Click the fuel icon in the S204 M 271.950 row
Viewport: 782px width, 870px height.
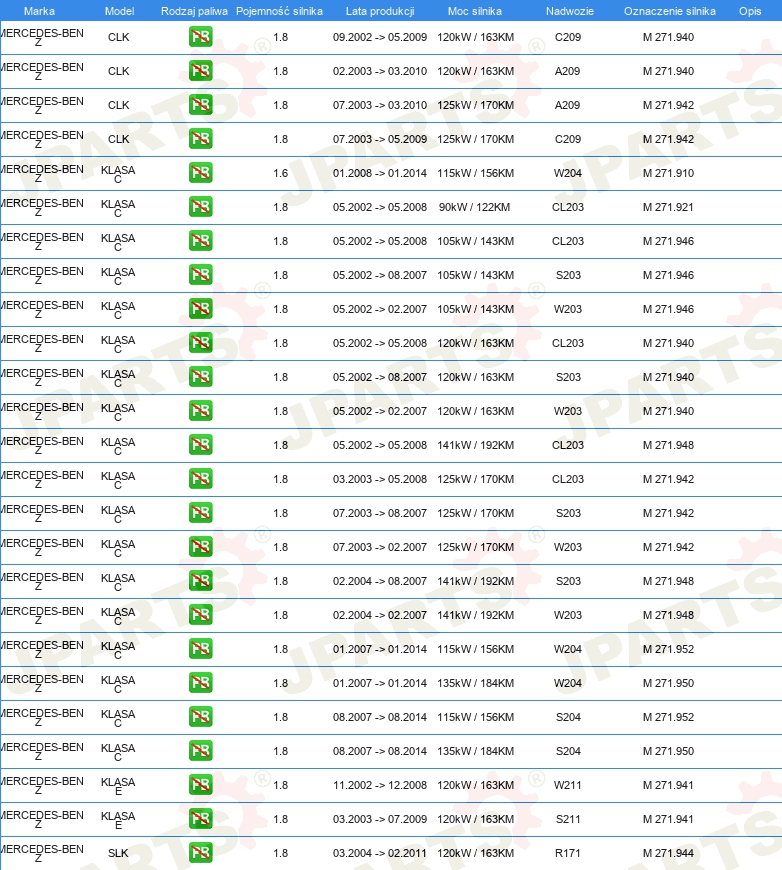pyautogui.click(x=200, y=751)
